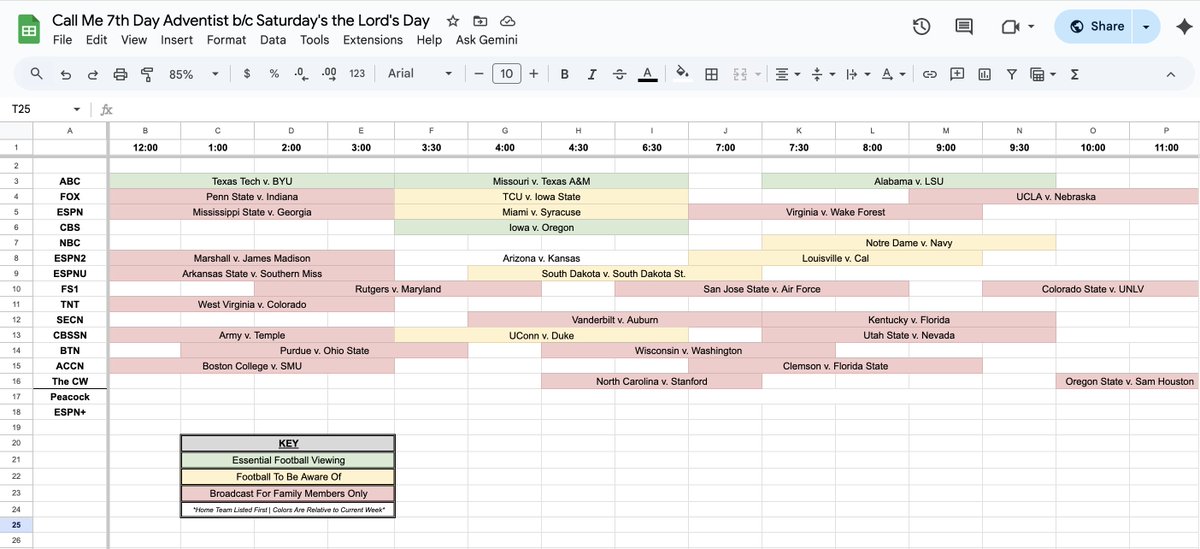Open Gemini sparkle side panel
The image size is (1200, 549).
(1183, 27)
